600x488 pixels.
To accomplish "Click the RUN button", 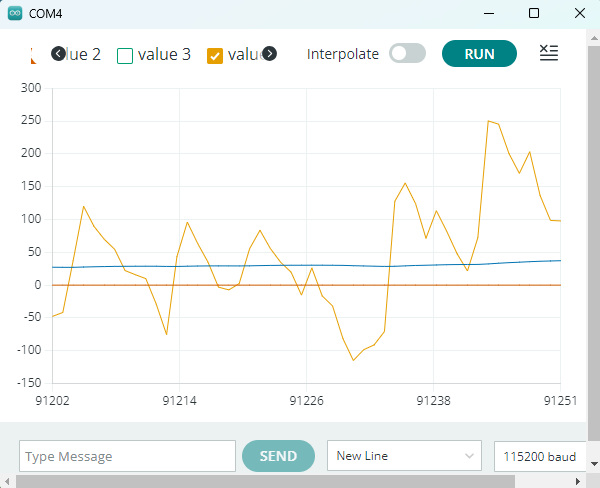I will click(x=479, y=54).
